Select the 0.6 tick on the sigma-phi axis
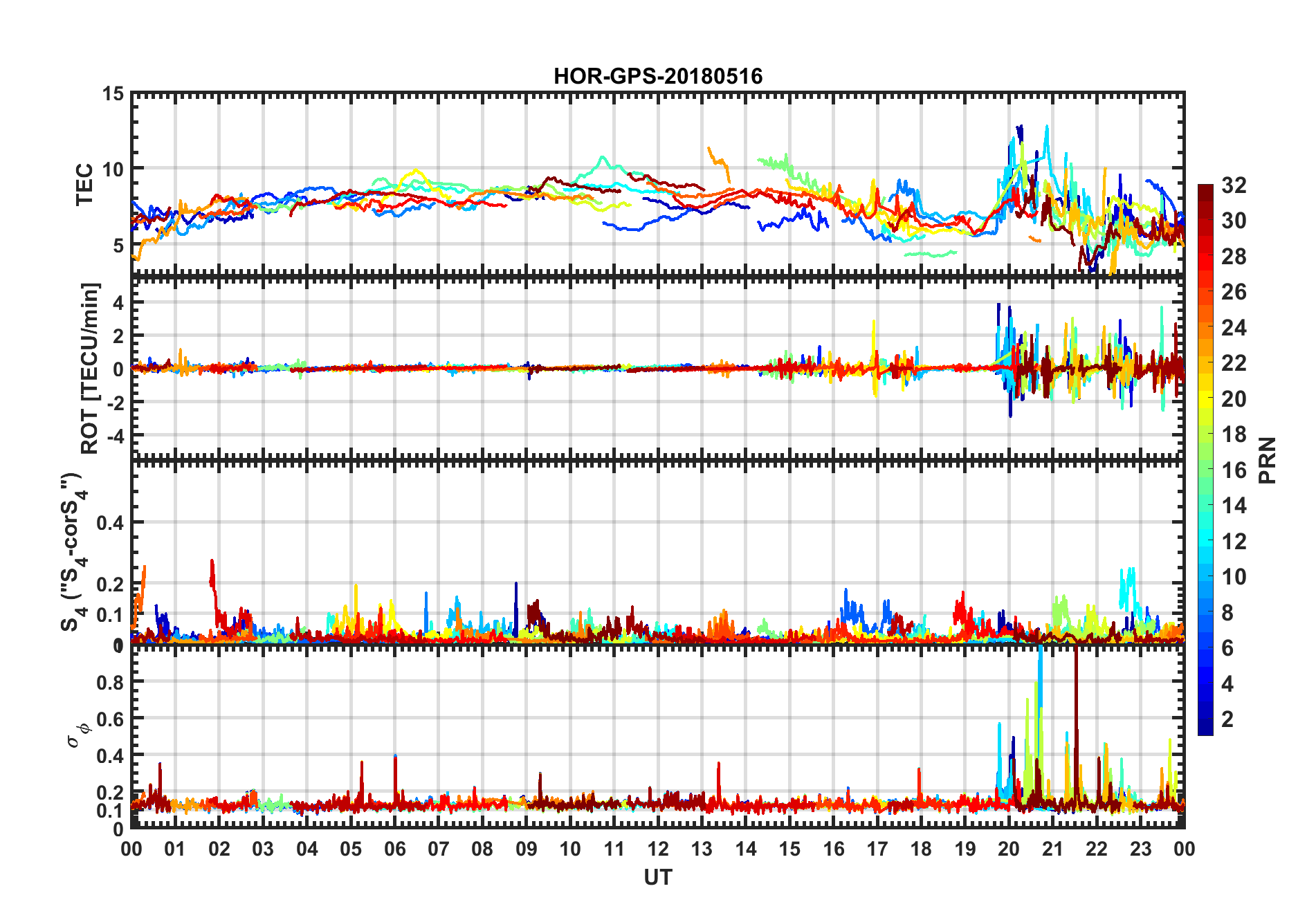The width and height of the screenshot is (1316, 920). [x=110, y=719]
